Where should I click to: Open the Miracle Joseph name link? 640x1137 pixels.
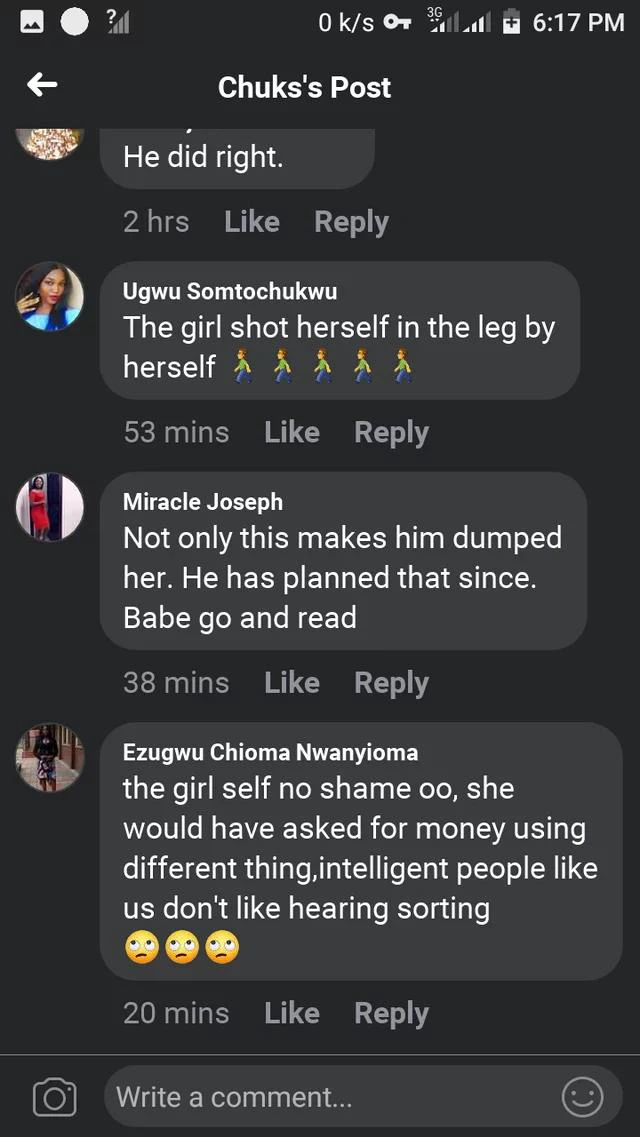click(203, 502)
